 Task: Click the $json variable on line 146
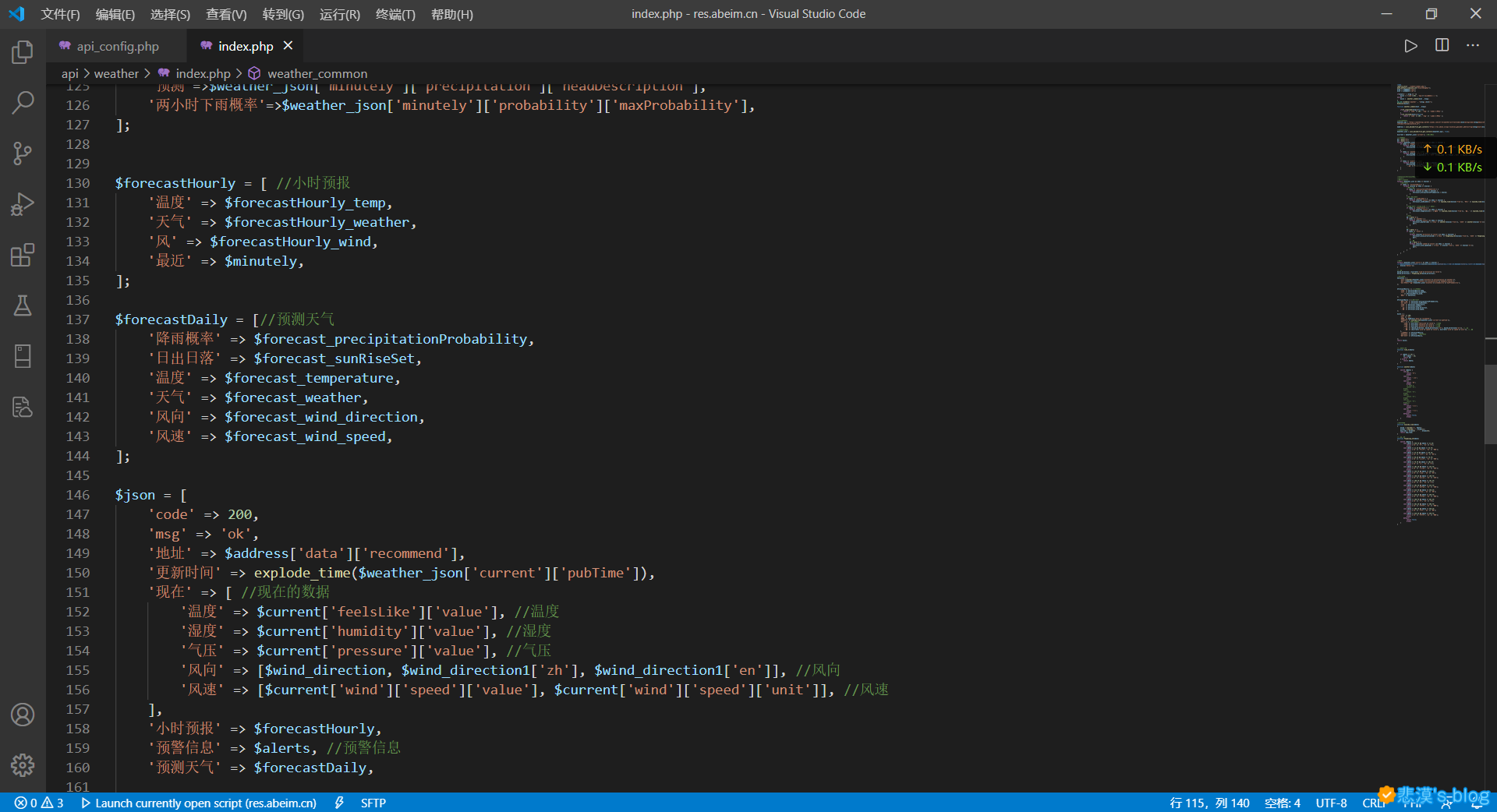click(135, 495)
